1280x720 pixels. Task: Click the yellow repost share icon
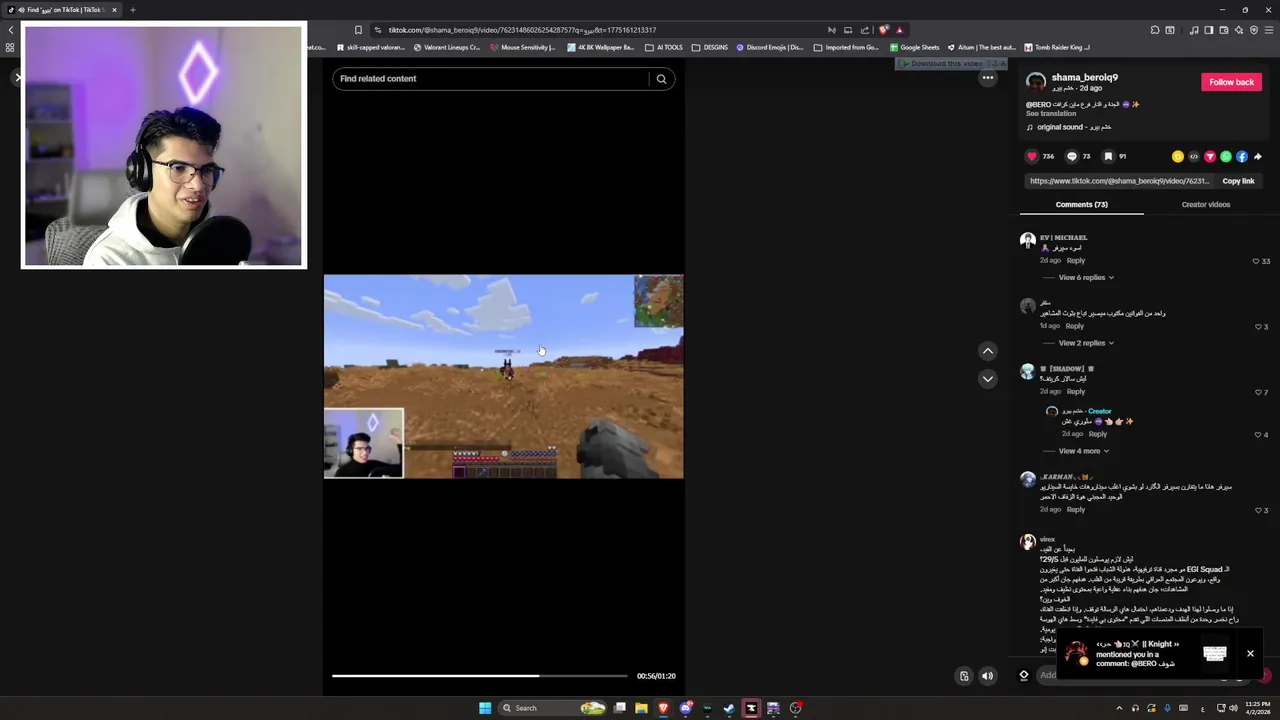pos(1178,156)
